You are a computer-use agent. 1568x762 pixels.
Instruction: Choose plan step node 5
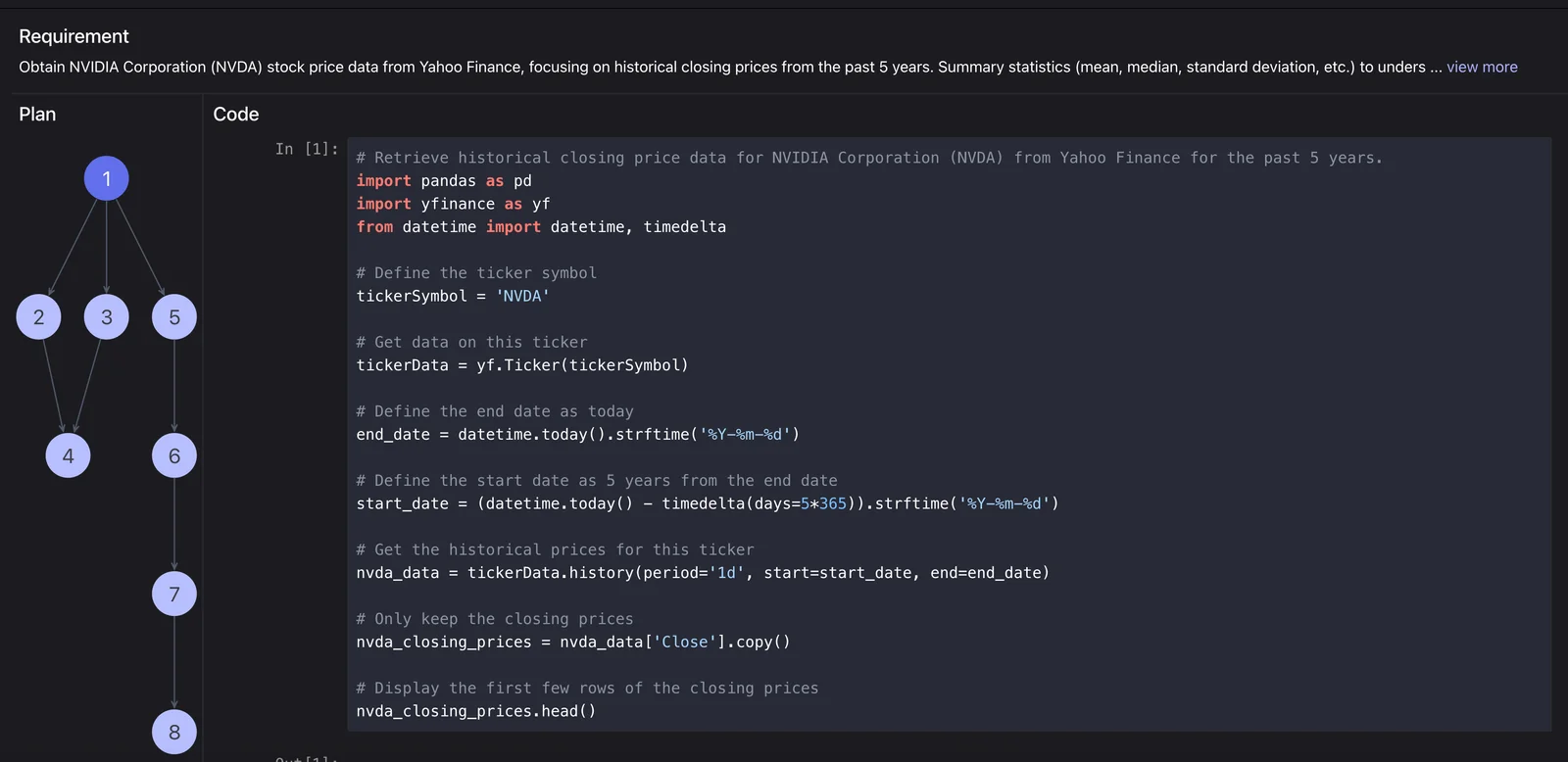174,317
